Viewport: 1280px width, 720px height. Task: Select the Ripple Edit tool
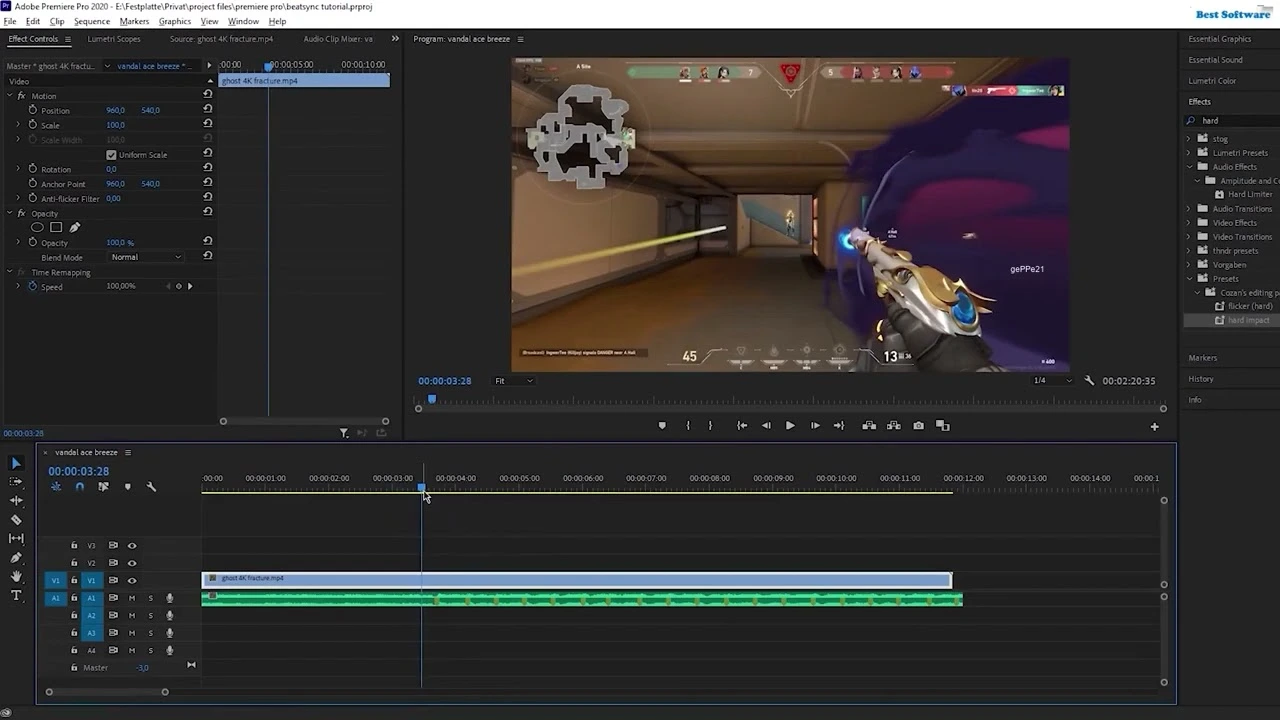15,500
